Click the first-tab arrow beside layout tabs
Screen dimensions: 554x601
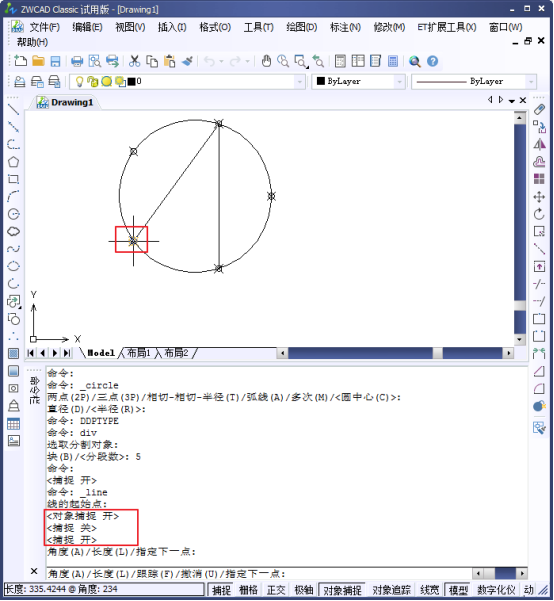point(31,353)
